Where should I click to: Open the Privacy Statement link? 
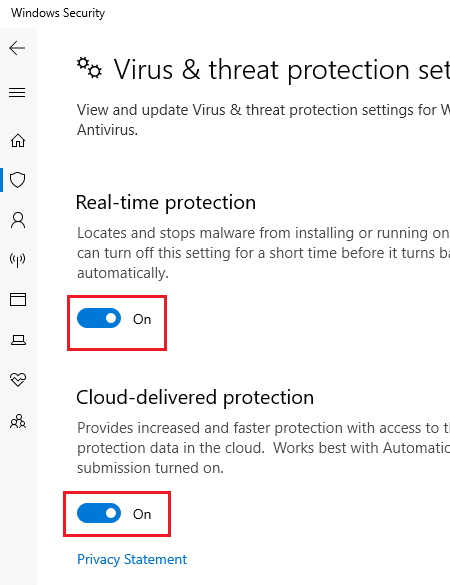(x=132, y=559)
